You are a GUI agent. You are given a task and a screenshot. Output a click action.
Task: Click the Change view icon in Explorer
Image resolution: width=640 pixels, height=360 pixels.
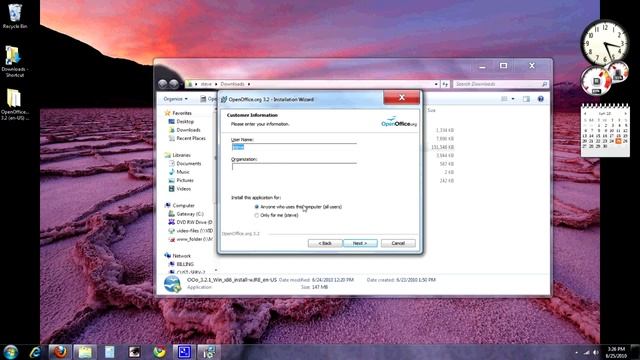click(x=504, y=99)
